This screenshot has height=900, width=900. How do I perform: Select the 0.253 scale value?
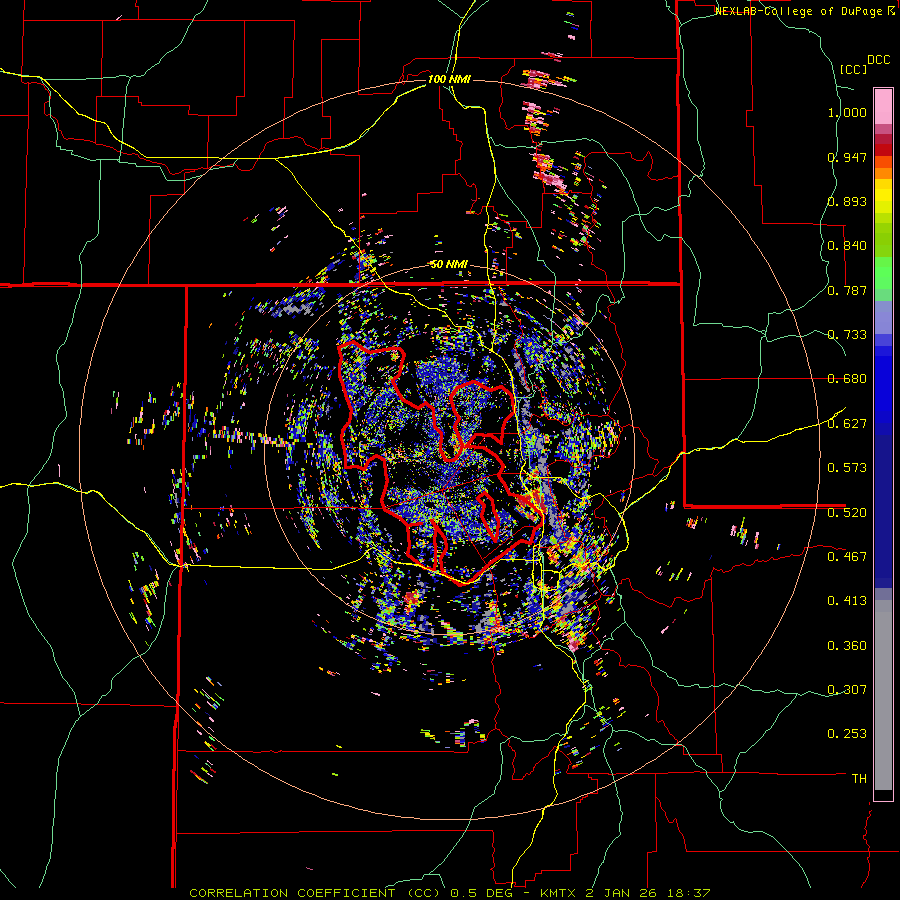[847, 734]
